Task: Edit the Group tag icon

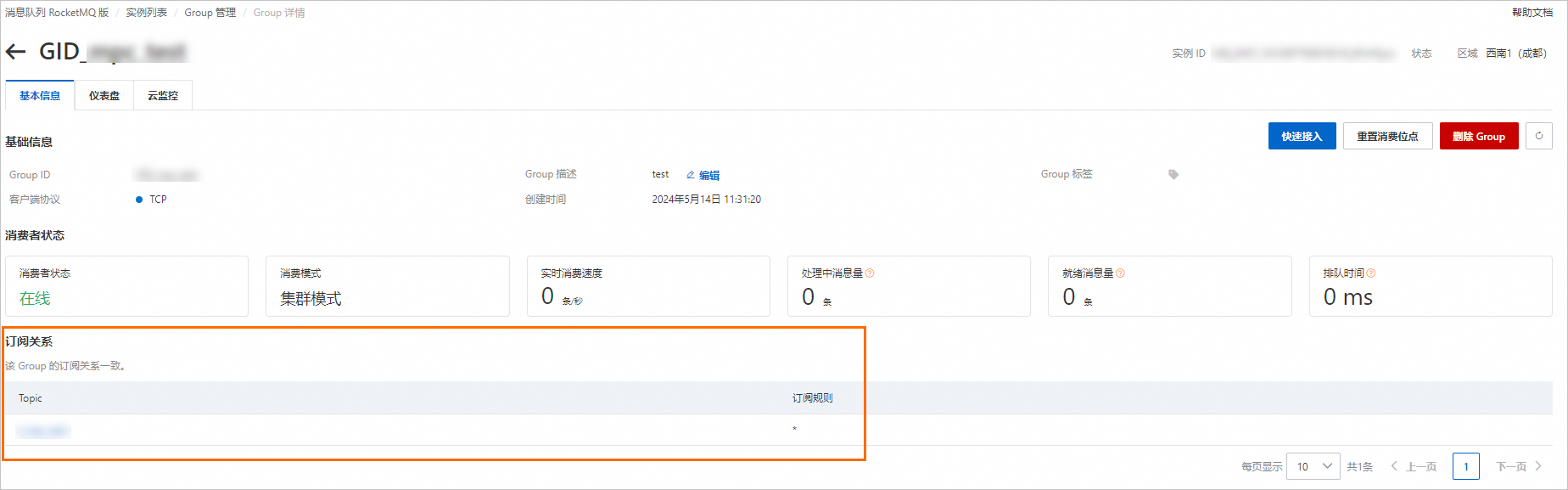Action: [x=1173, y=174]
